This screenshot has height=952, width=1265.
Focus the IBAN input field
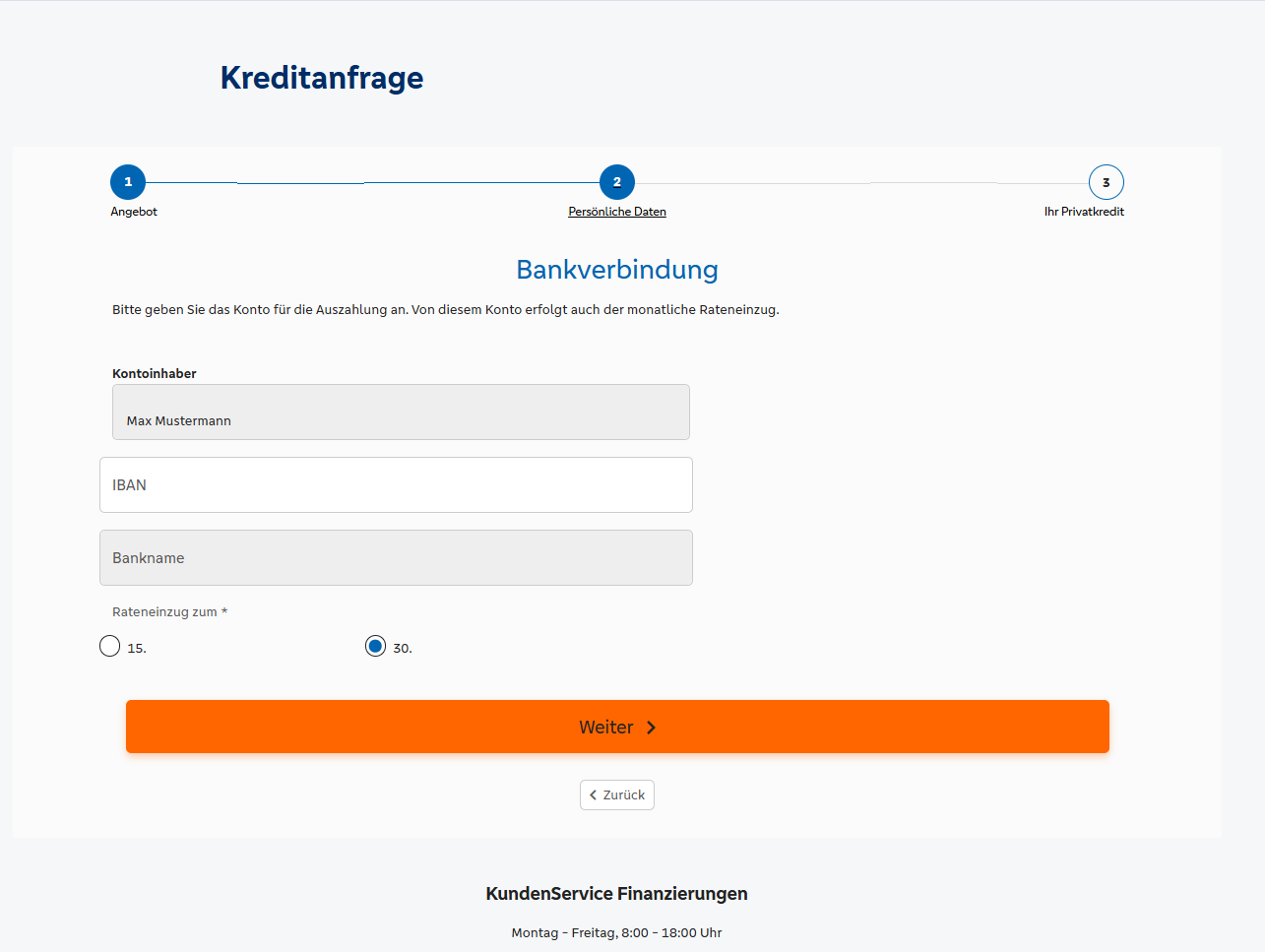(x=396, y=485)
